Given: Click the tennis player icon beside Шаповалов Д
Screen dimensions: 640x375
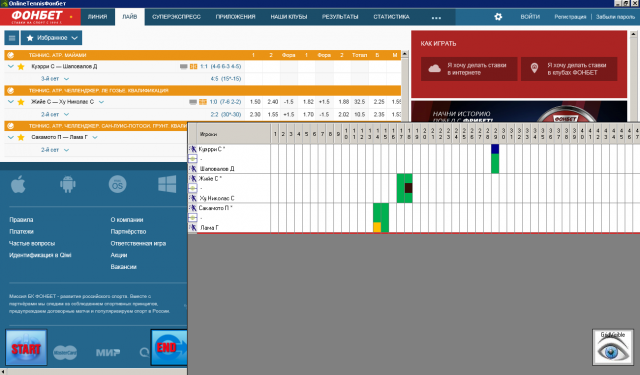Looking at the screenshot, I should pyautogui.click(x=193, y=169).
